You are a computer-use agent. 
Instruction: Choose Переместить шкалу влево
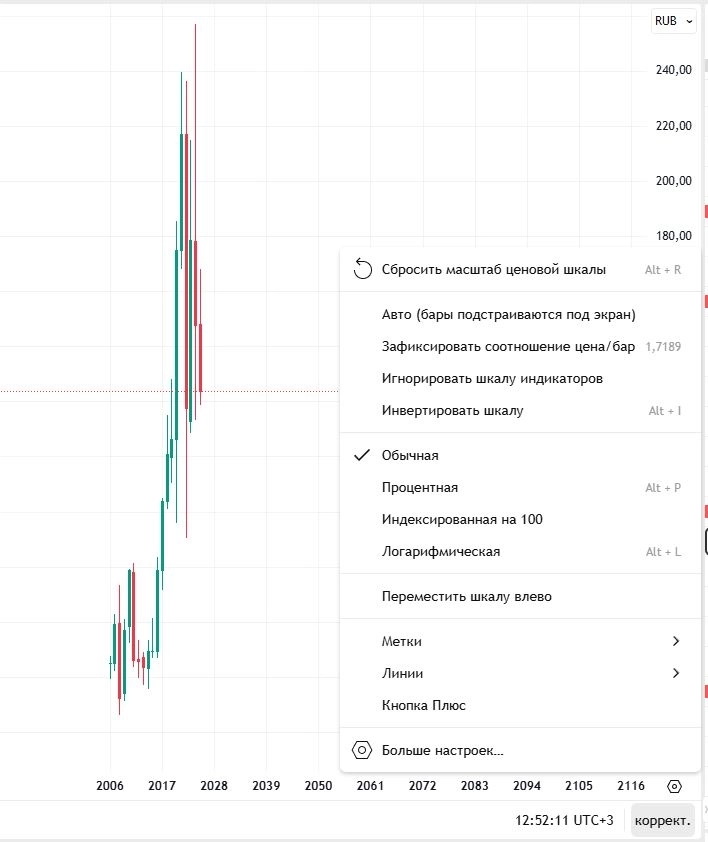pyautogui.click(x=466, y=596)
